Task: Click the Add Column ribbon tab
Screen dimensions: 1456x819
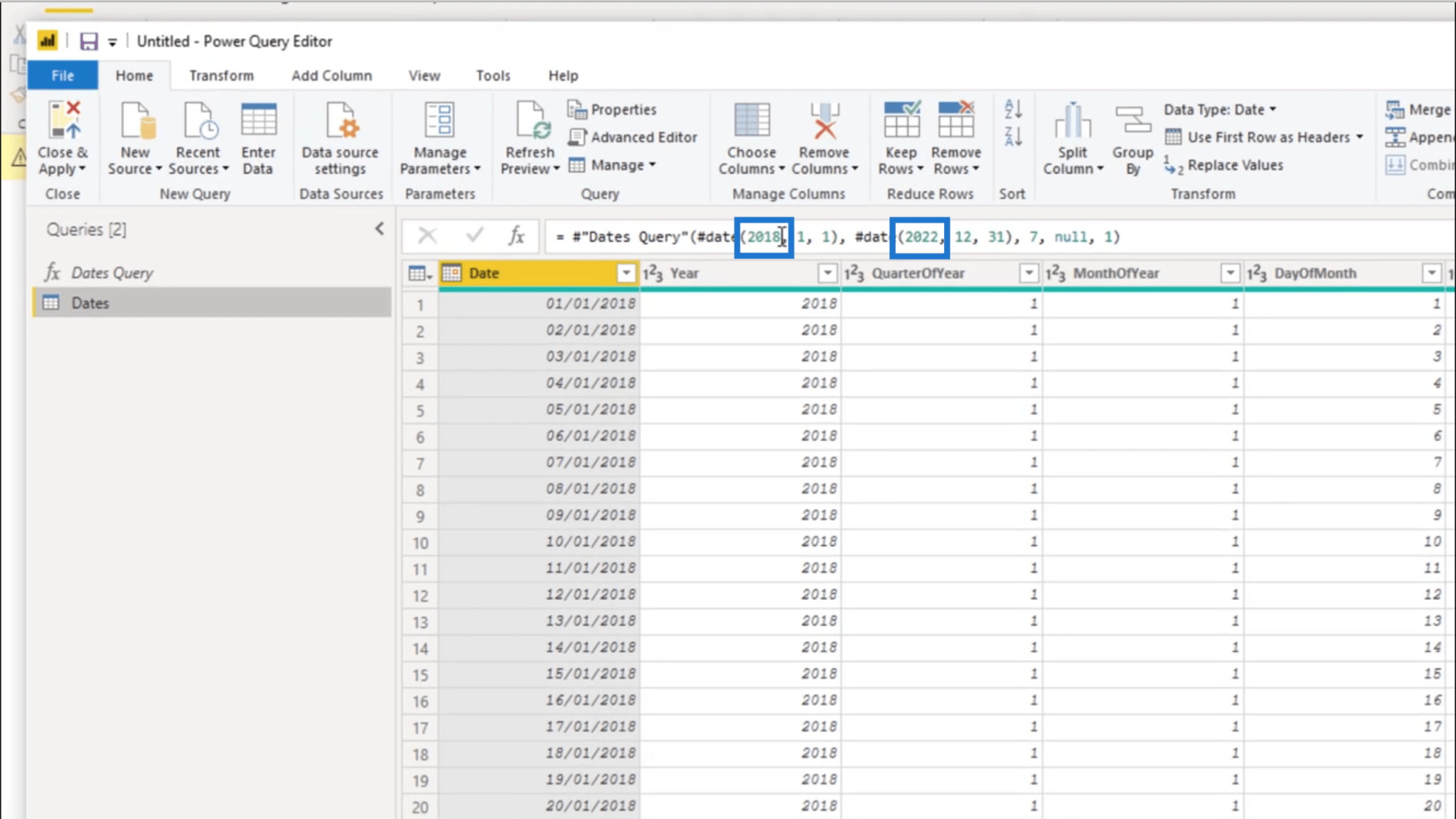Action: tap(332, 75)
